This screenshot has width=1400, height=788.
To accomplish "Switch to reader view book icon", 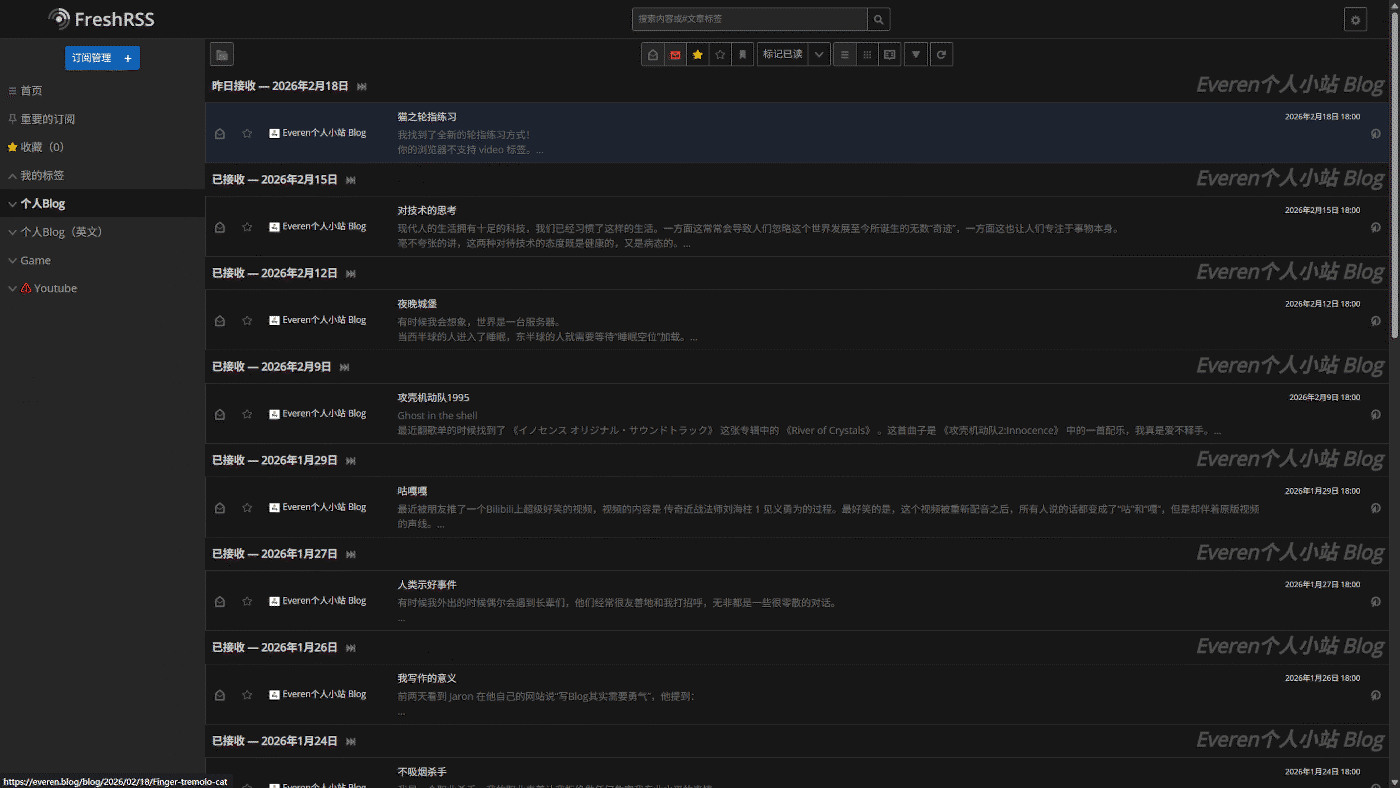I will click(889, 54).
